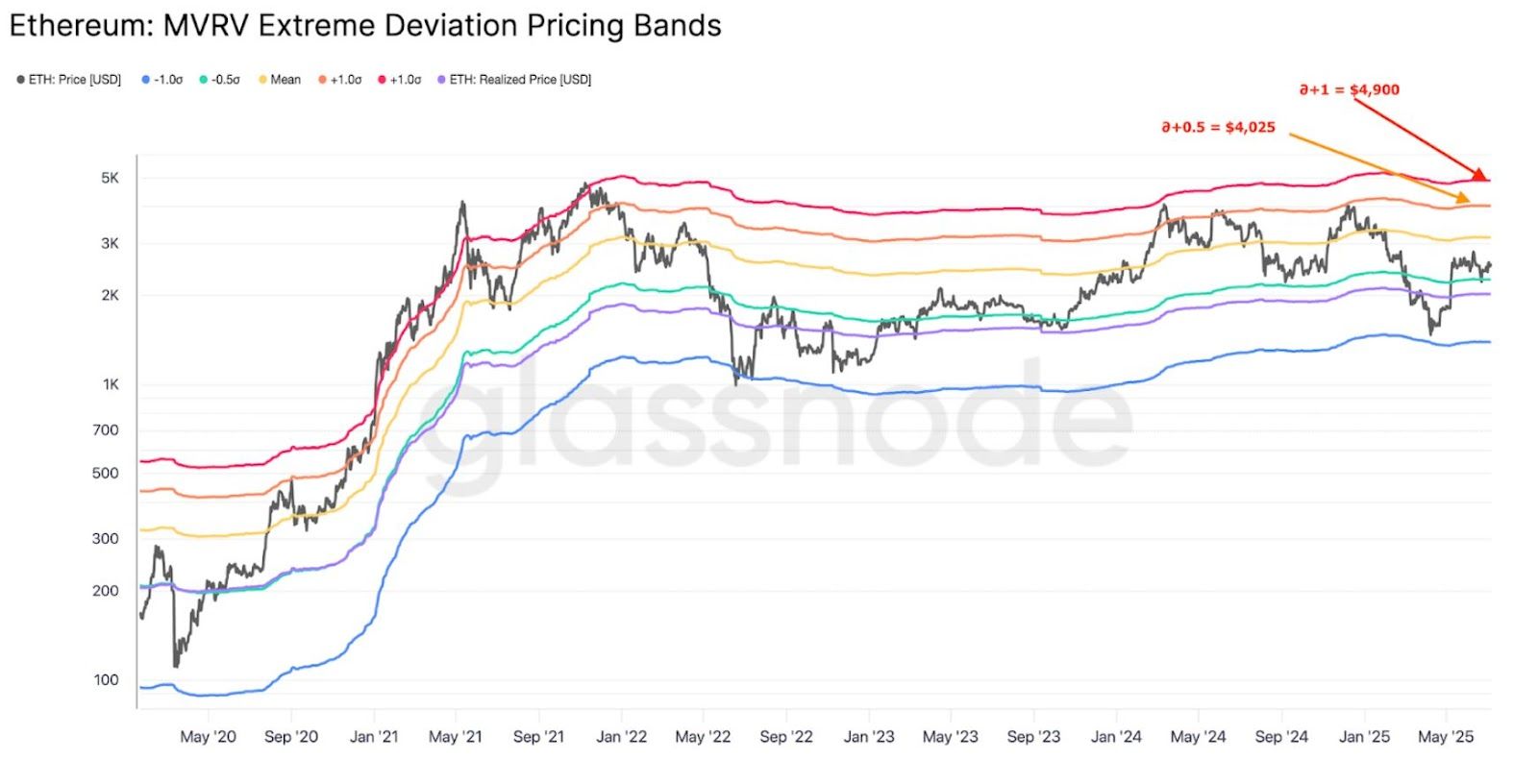This screenshot has width=1538, height=784.
Task: Select the 'May '25' x-axis label
Action: point(1446,737)
